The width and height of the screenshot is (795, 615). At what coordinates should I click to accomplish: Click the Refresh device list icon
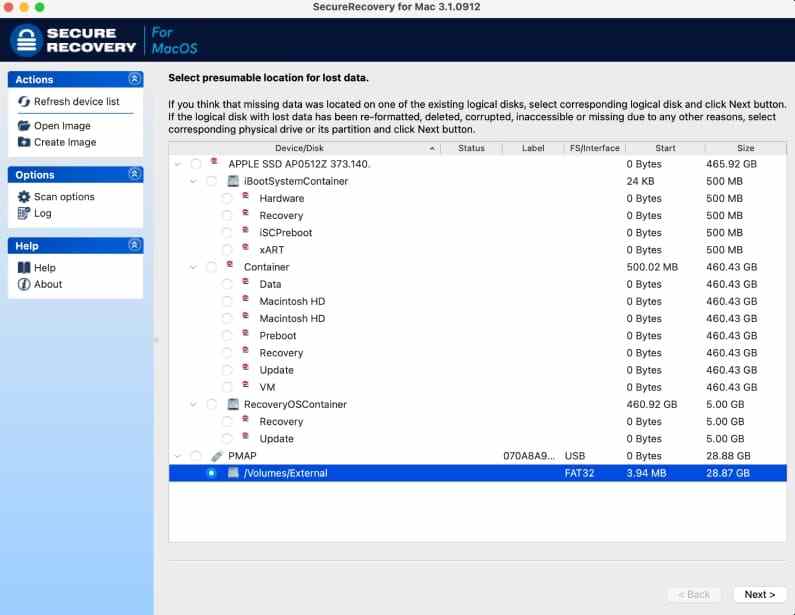tap(24, 101)
